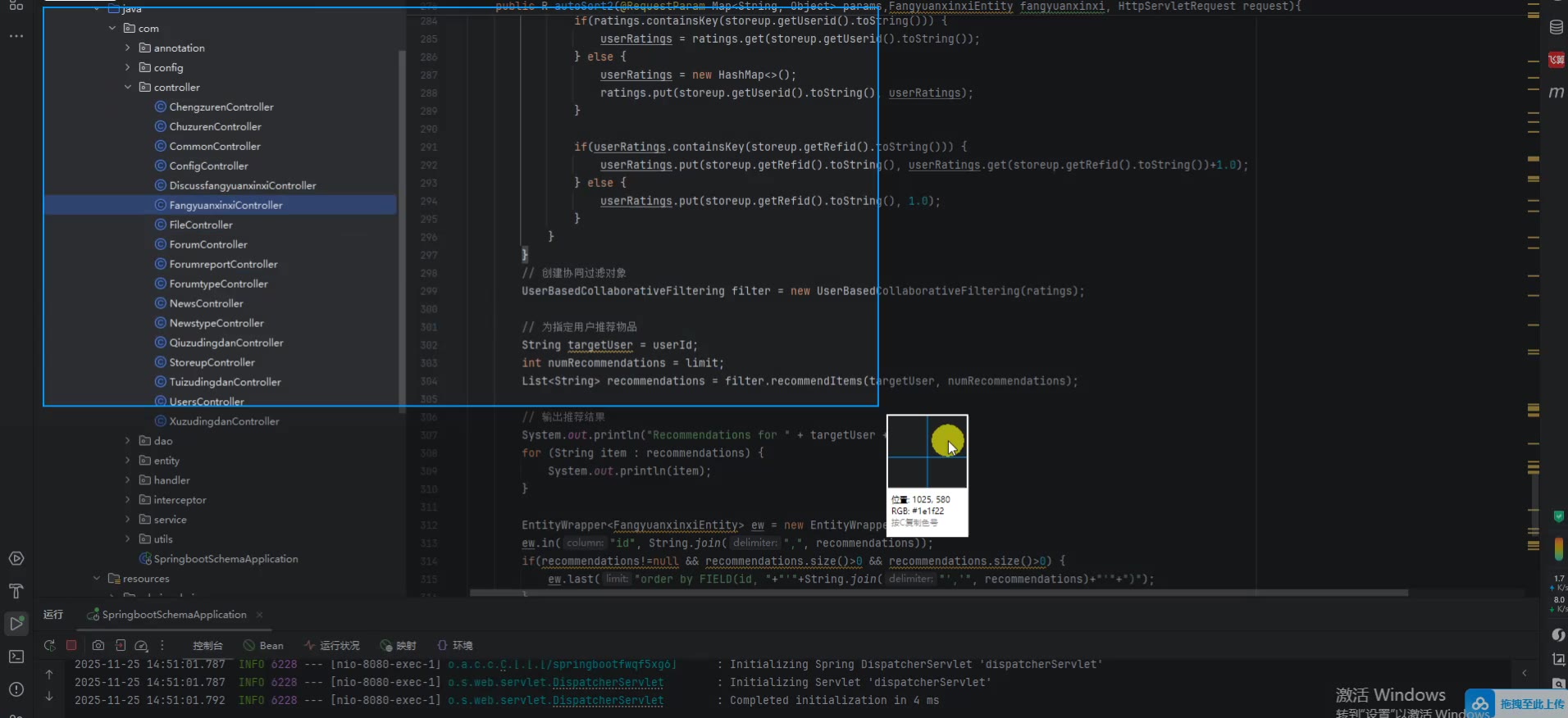Image resolution: width=1568 pixels, height=718 pixels.
Task: Open ForumreportController class
Action: pos(223,265)
